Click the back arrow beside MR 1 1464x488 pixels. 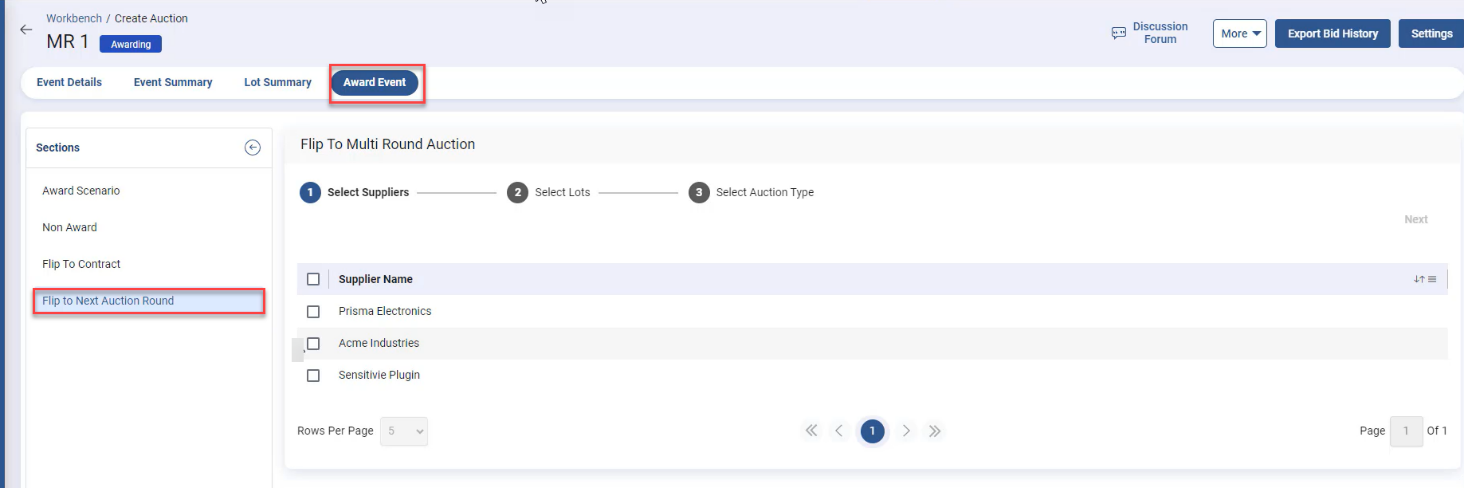[26, 30]
